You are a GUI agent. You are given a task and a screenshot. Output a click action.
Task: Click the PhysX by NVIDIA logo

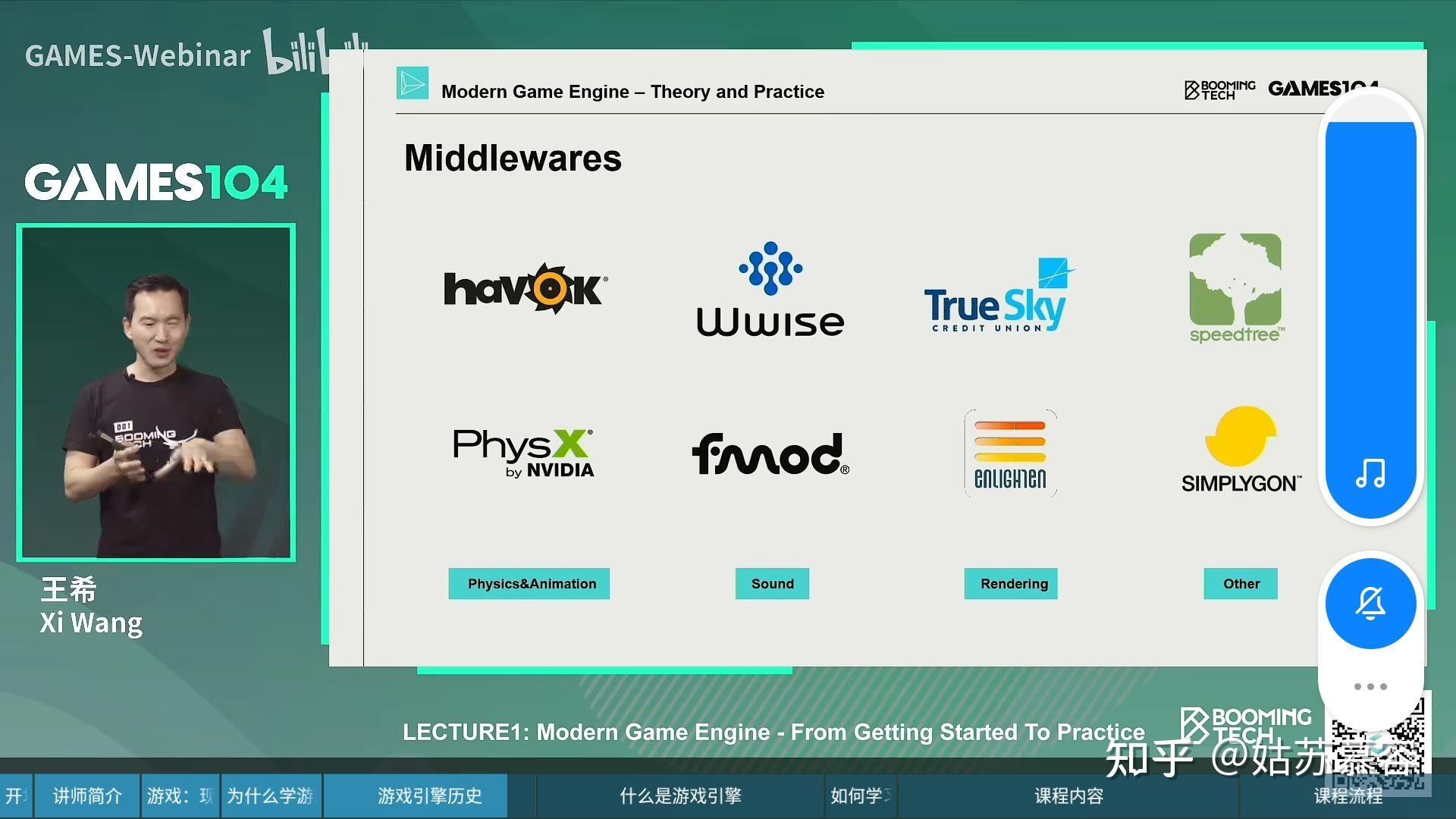523,453
